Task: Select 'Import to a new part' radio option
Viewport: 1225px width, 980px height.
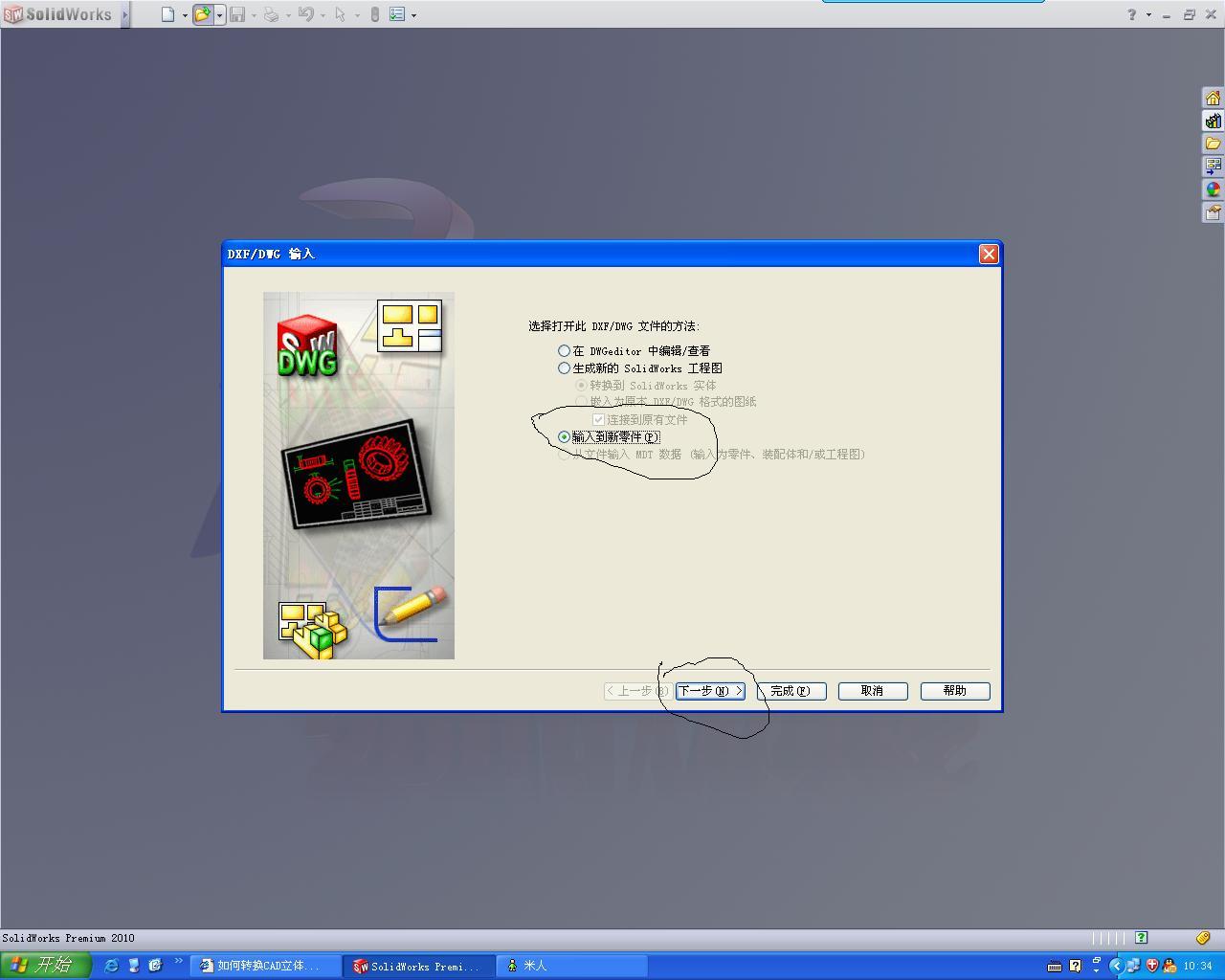Action: (x=565, y=437)
